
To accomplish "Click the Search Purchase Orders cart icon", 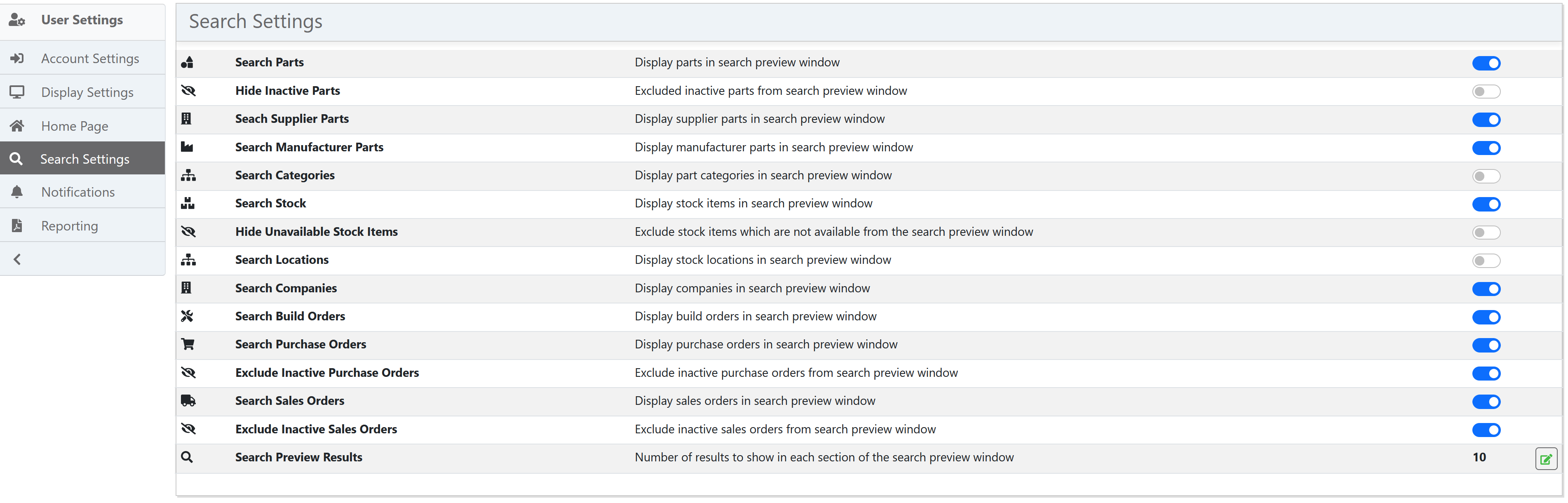I will click(188, 345).
